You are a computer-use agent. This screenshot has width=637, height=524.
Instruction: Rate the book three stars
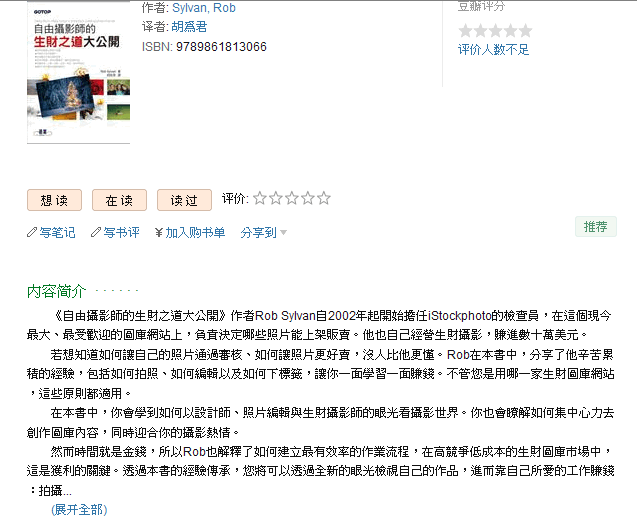coord(292,198)
